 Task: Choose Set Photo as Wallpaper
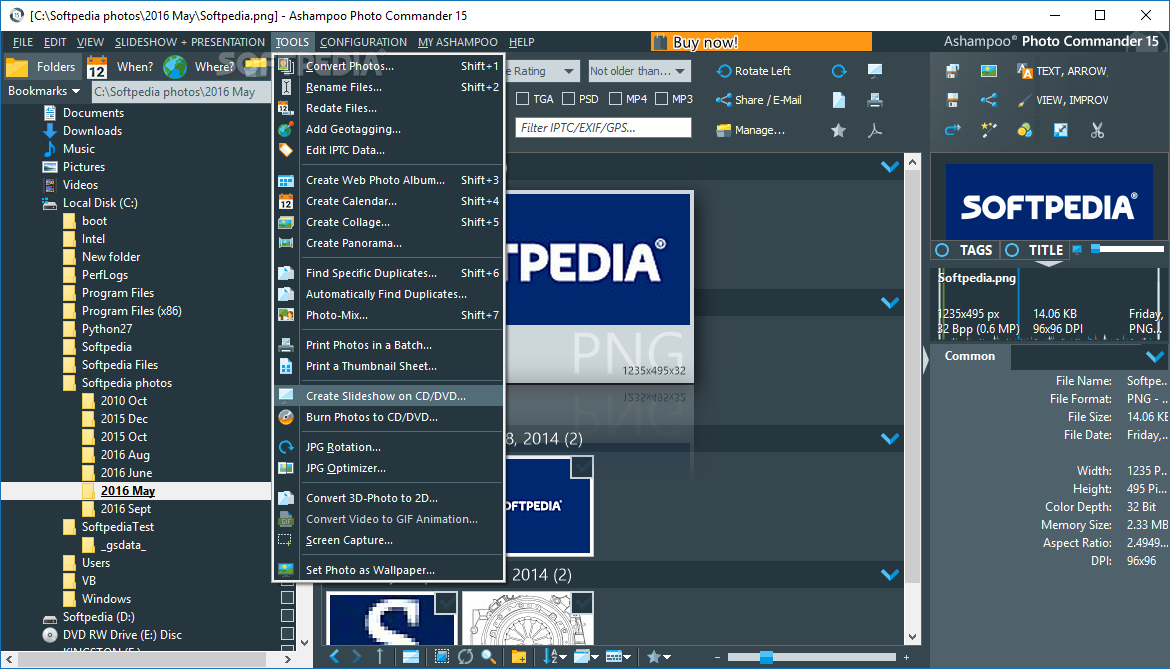389,570
